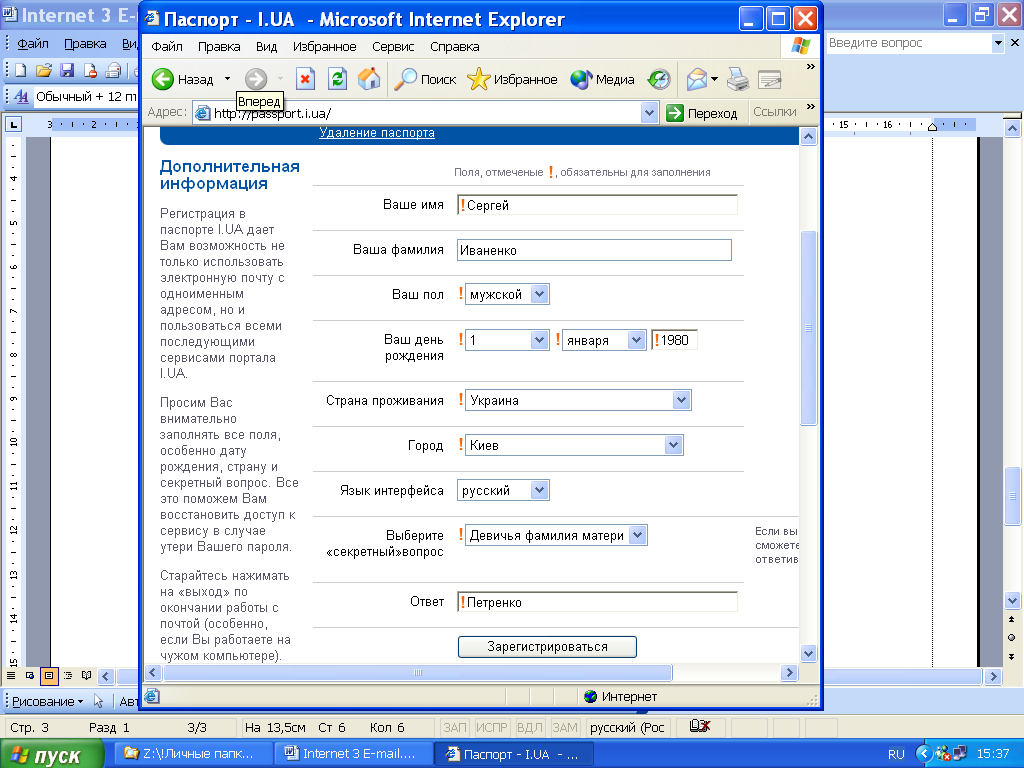
Task: Save document with Word floppy icon
Action: click(x=67, y=70)
